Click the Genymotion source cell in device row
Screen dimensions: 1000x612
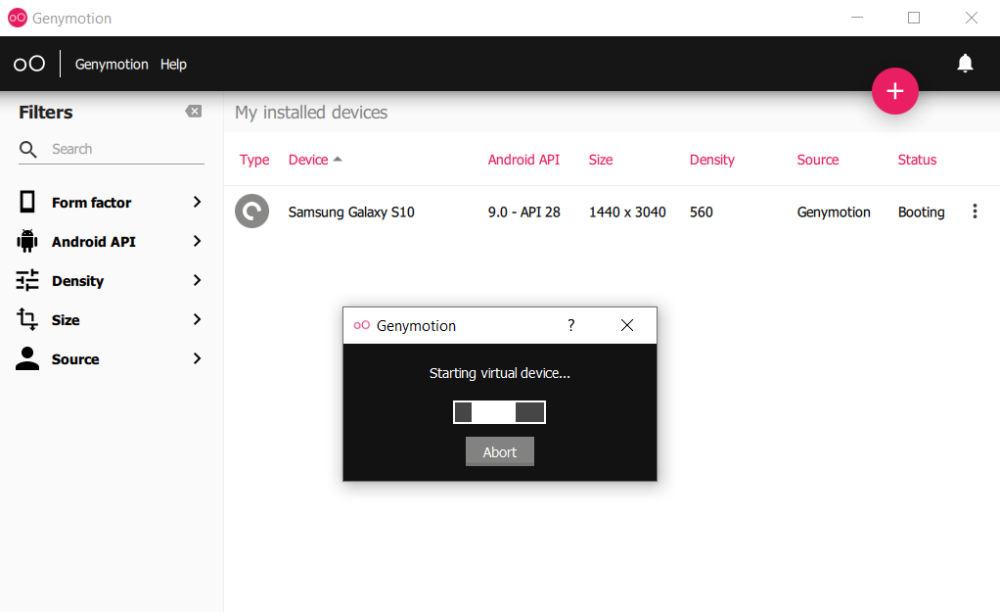click(x=834, y=212)
